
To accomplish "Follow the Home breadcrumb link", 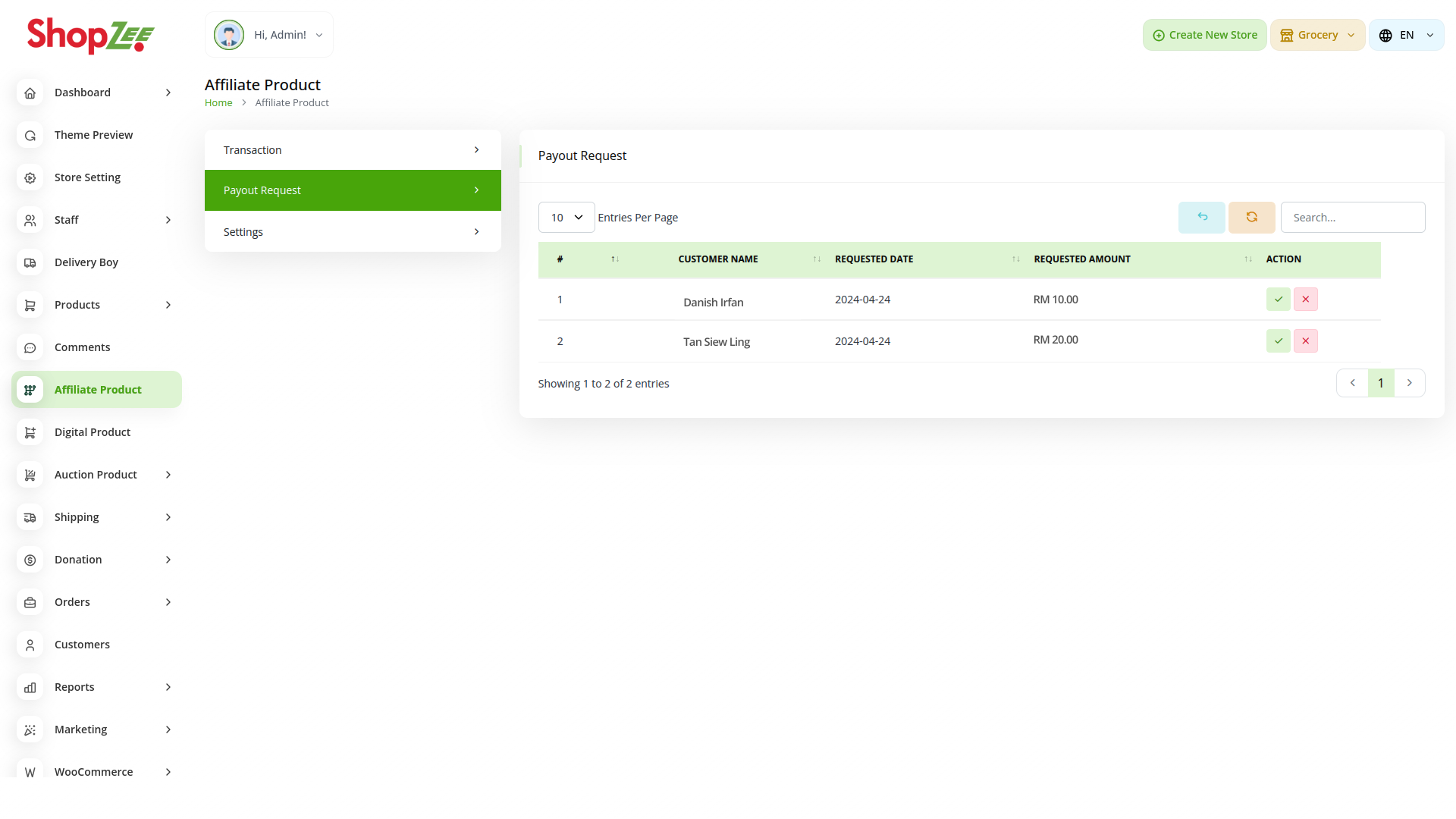I will tap(218, 102).
